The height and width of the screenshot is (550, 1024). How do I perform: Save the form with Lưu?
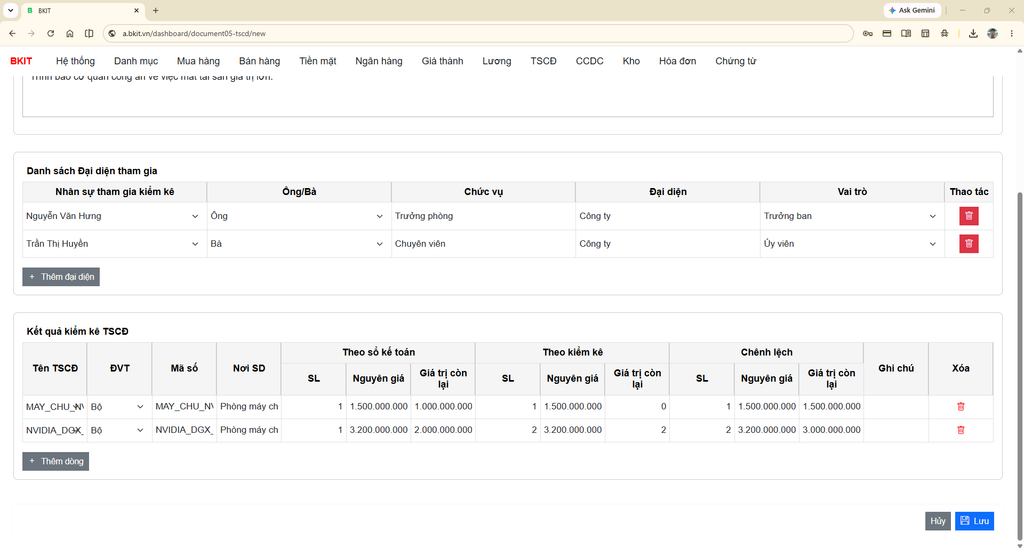(974, 521)
